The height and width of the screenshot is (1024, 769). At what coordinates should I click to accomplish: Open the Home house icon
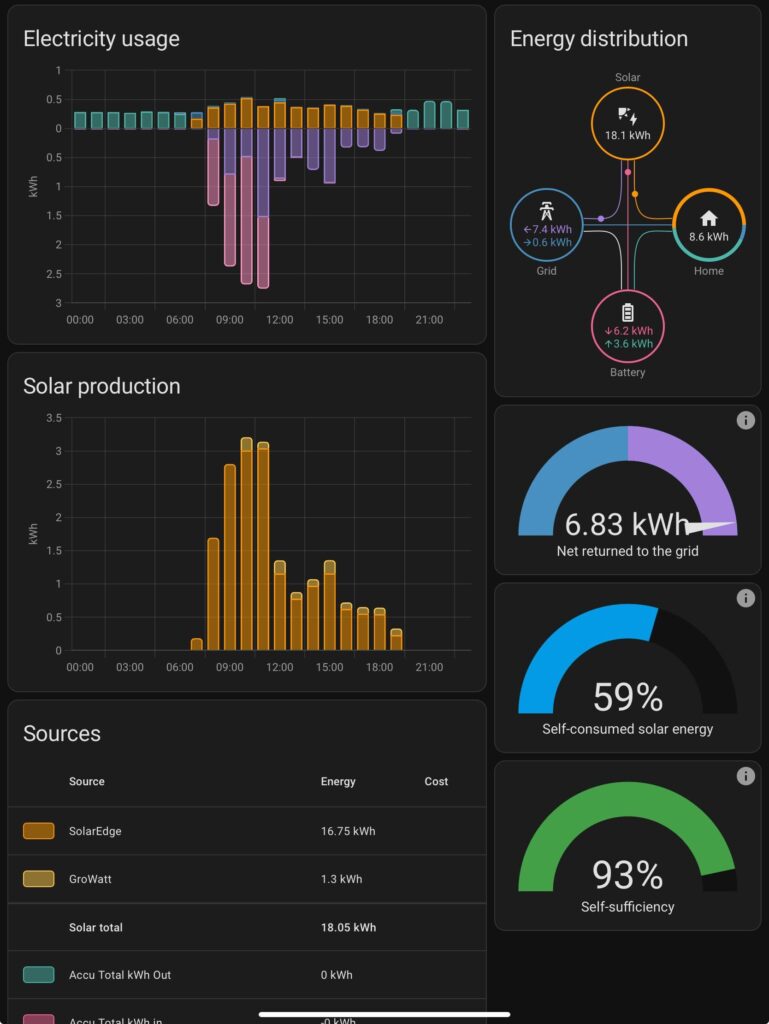(708, 218)
